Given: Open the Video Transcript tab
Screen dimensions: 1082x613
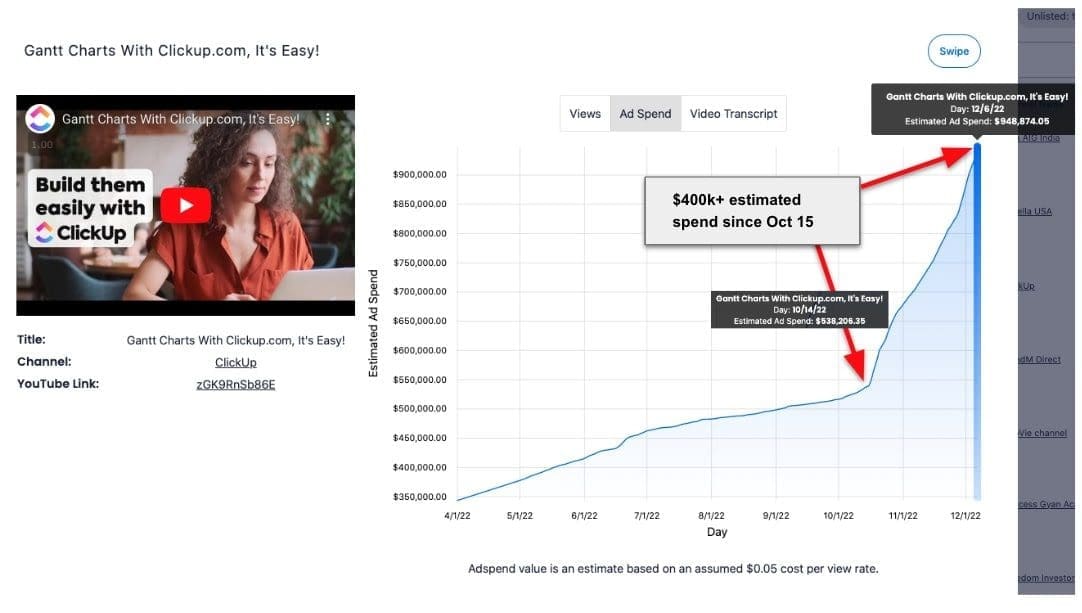Looking at the screenshot, I should 733,114.
